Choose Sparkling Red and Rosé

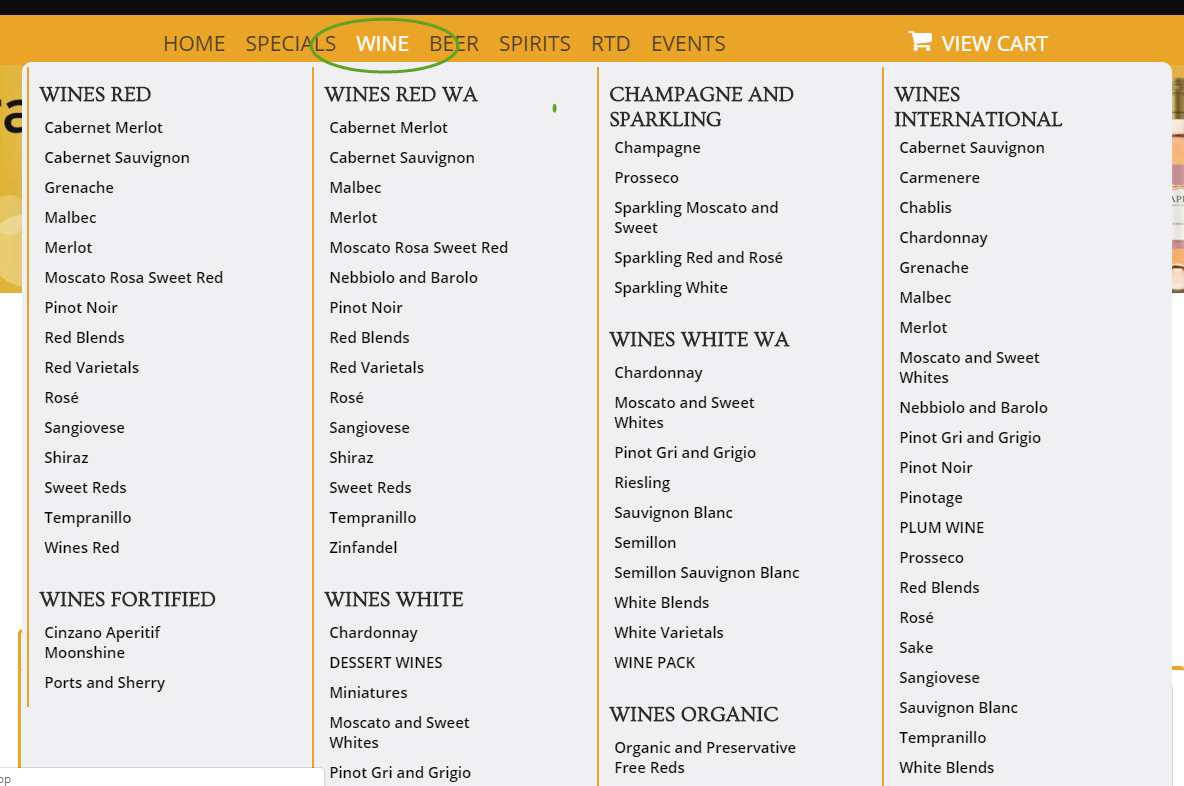click(x=698, y=258)
